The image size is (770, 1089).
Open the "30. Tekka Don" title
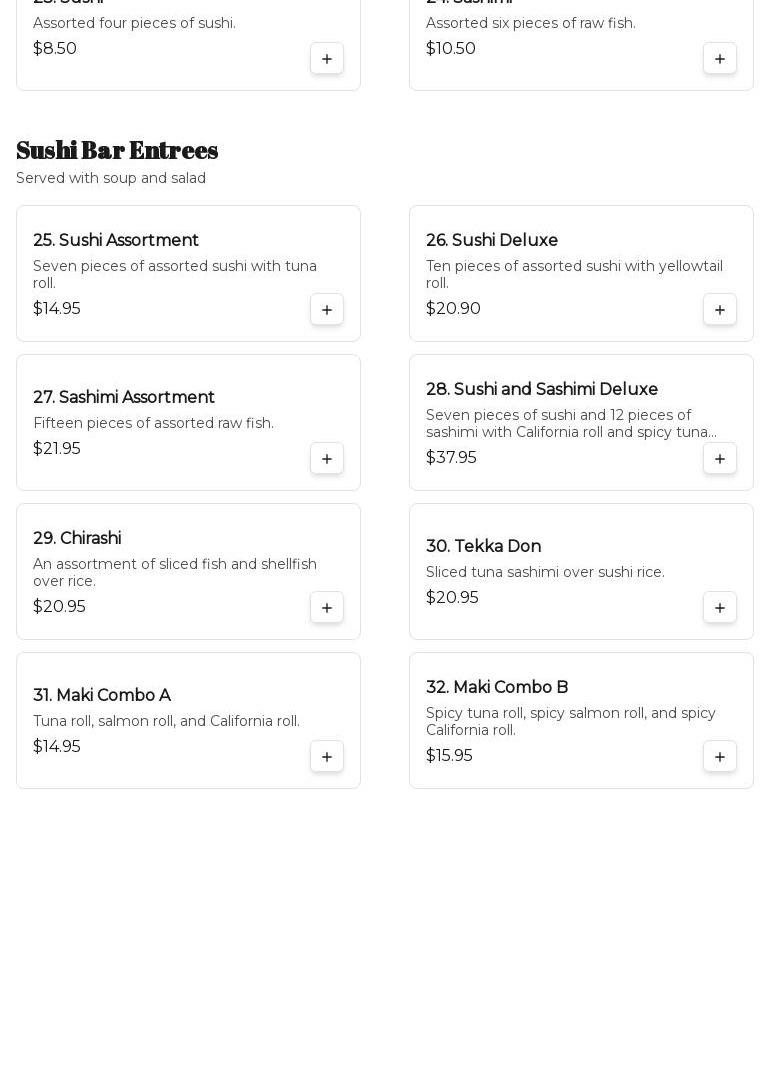(483, 547)
